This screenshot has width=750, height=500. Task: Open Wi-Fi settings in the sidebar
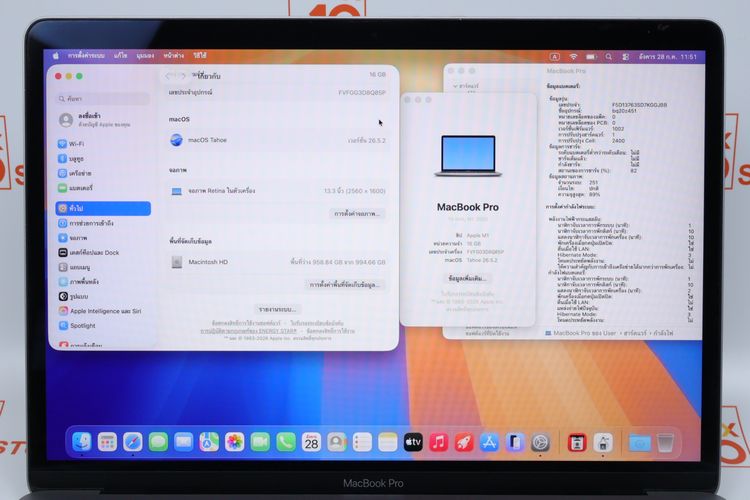click(71, 144)
